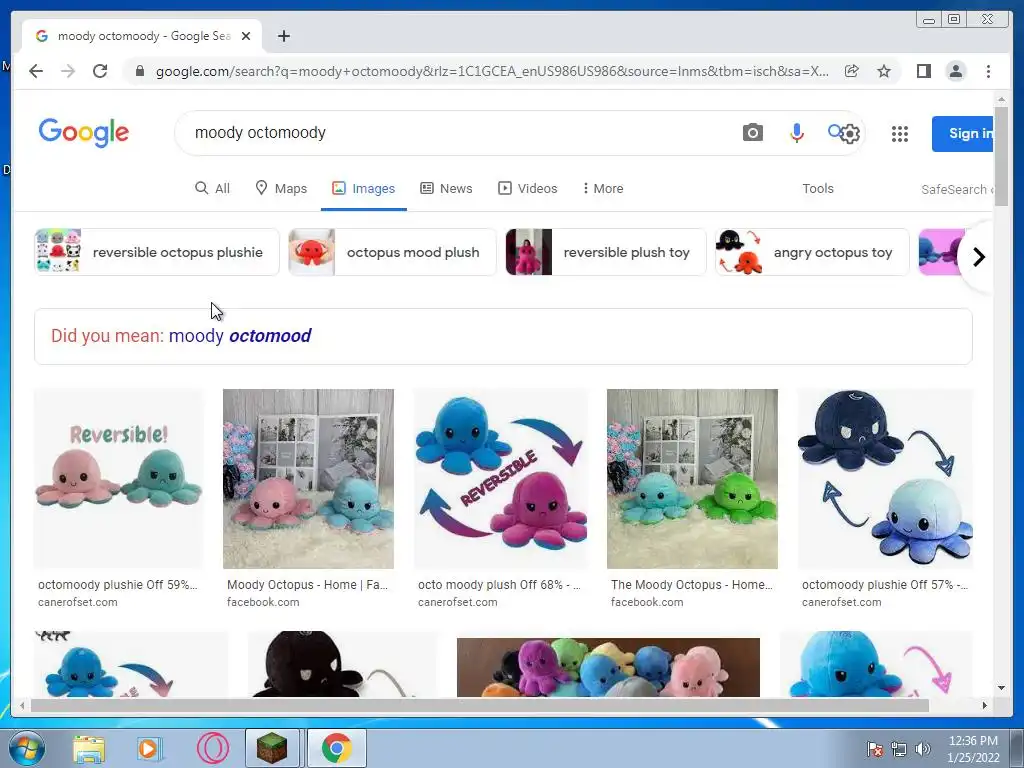Open the Google apps grid icon
1024x768 pixels.
pyautogui.click(x=899, y=133)
